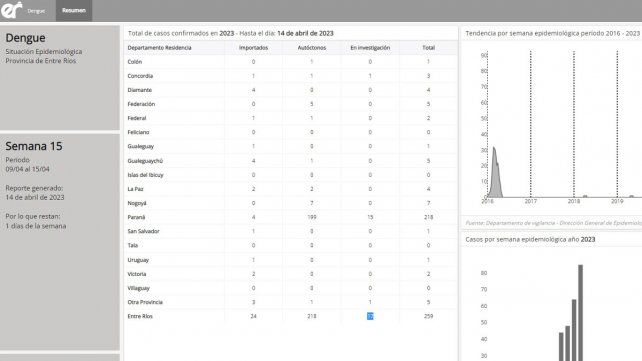Click the Total column header
This screenshot has width=642, height=361.
tap(428, 48)
